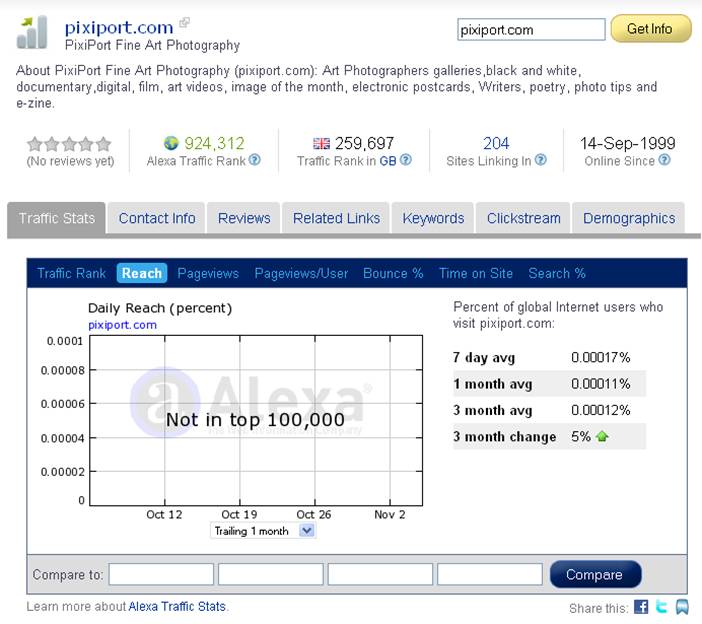The width and height of the screenshot is (702, 624).
Task: Click the Get Info button
Action: pos(651,29)
